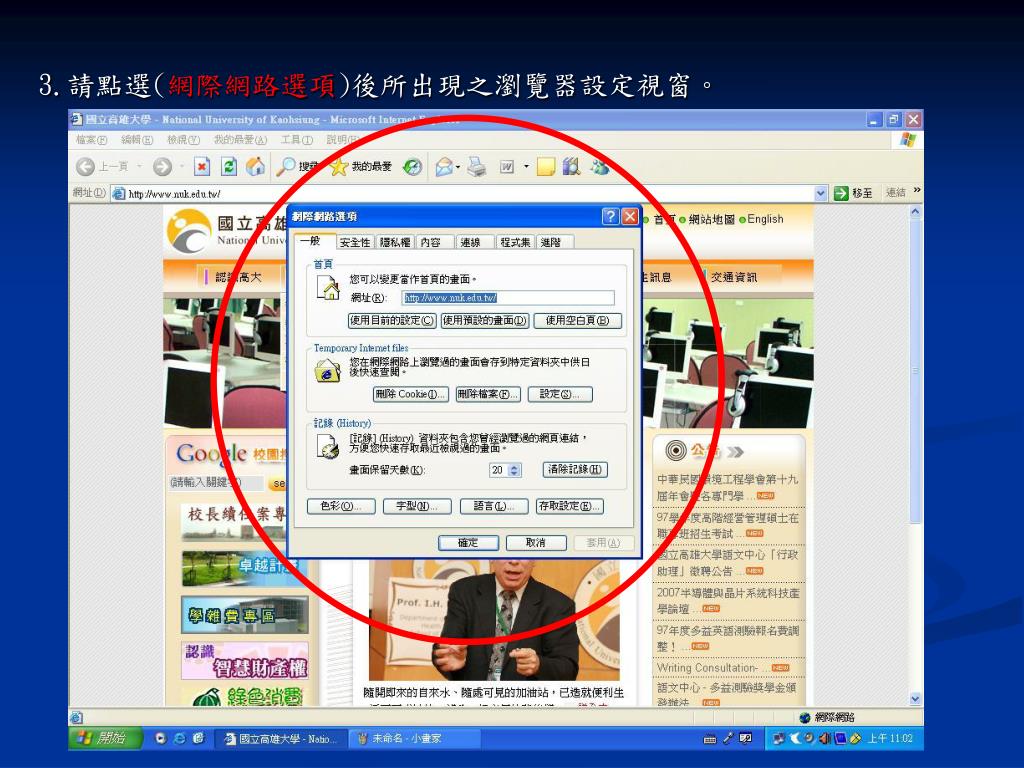Switch to the 隱私權 tab
This screenshot has width=1024, height=768.
coord(395,242)
